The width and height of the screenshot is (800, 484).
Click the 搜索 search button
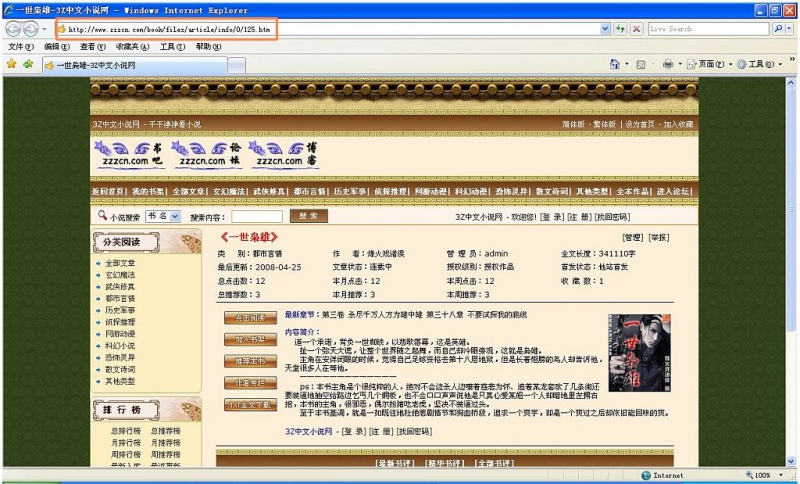[309, 216]
